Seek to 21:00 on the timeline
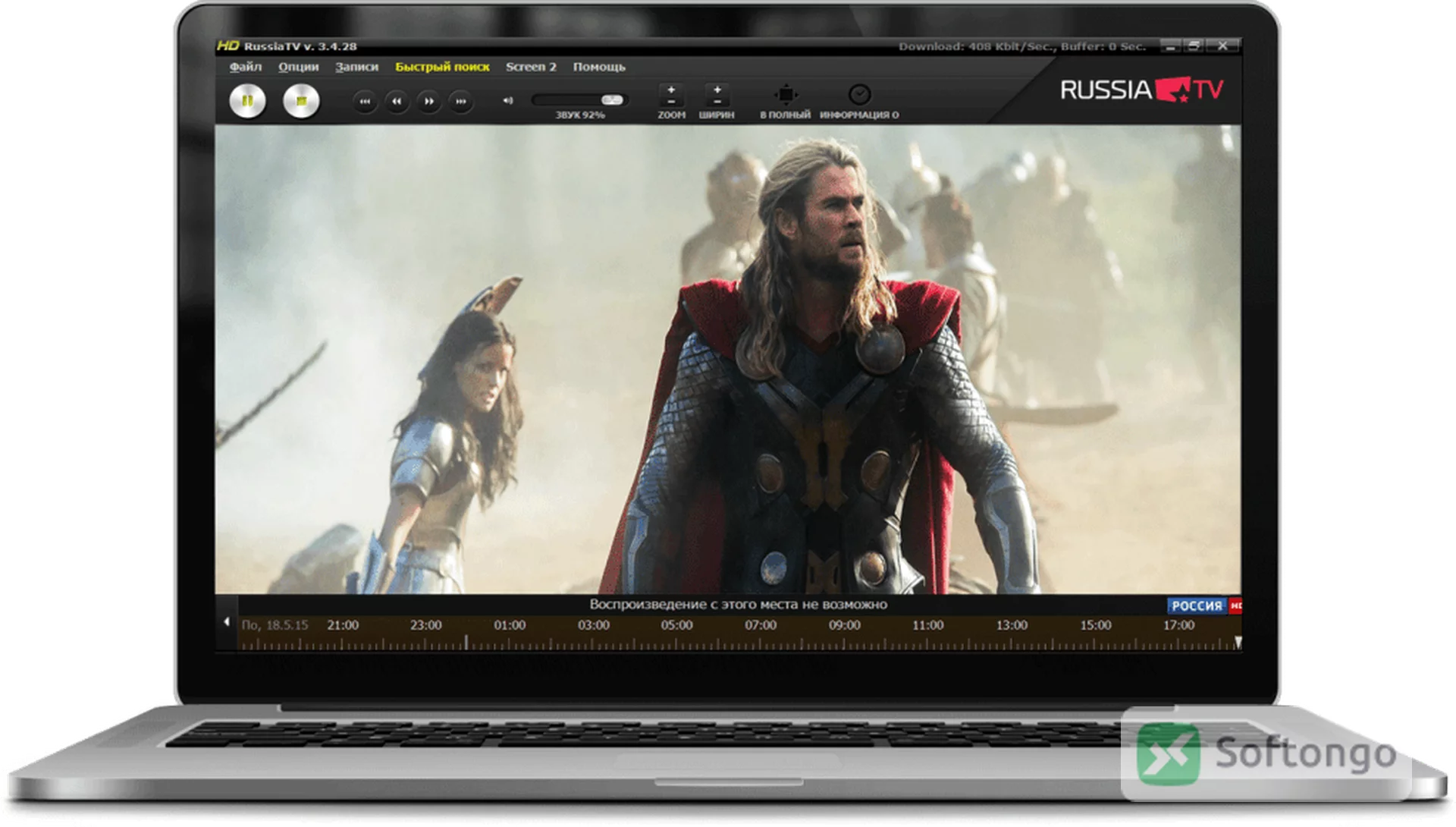This screenshot has width=1456, height=827. (343, 625)
